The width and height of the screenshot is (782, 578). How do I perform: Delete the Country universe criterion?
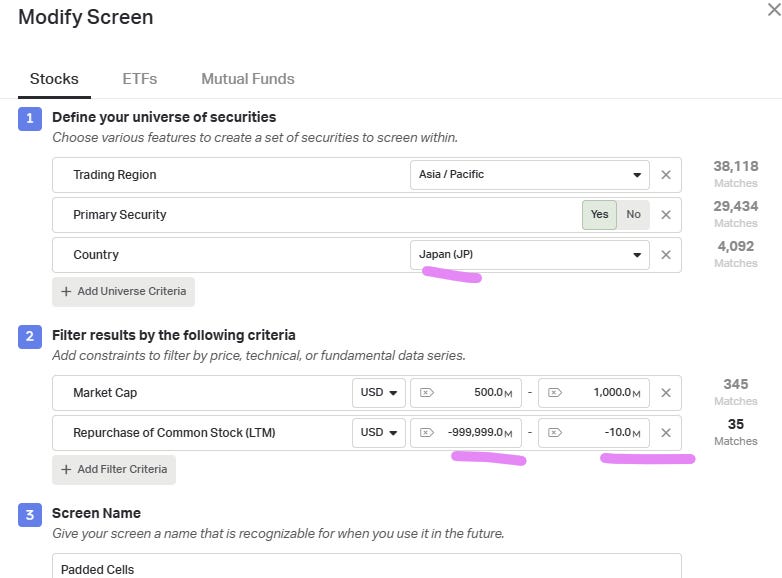click(x=666, y=255)
